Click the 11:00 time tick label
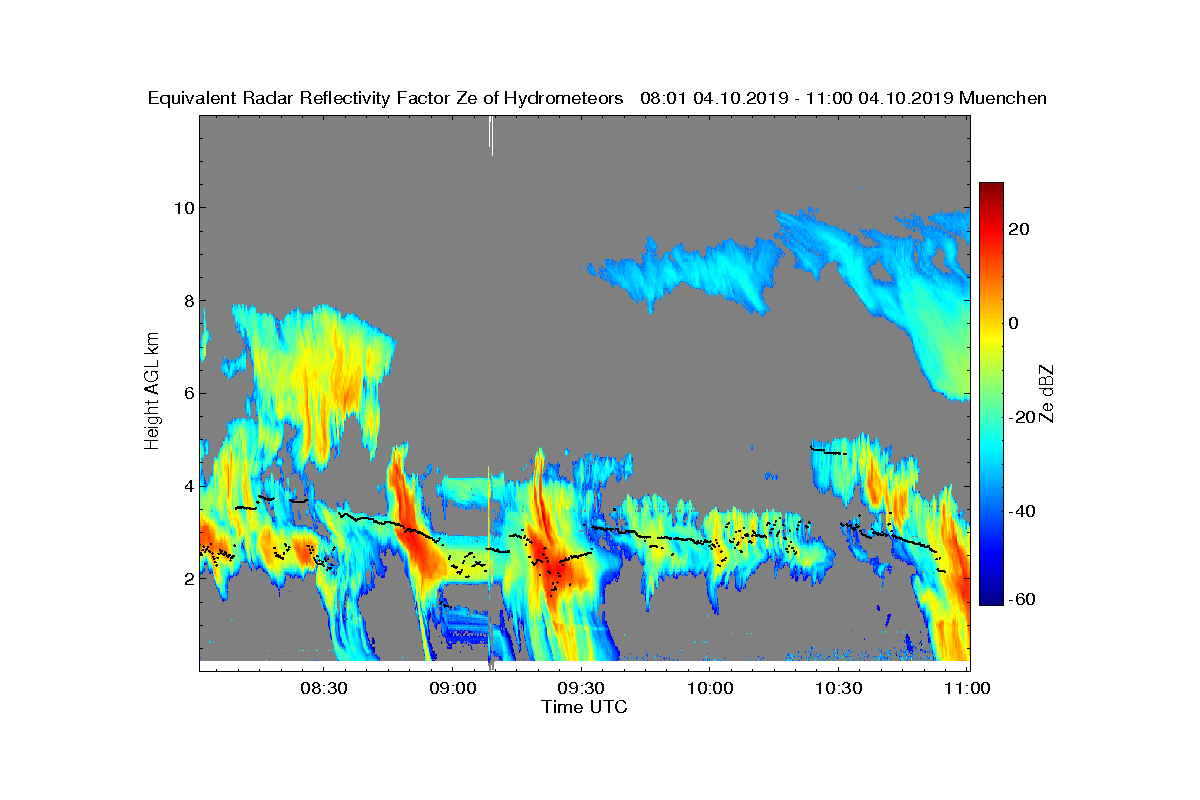Screen dimensions: 1200x800 tap(967, 689)
